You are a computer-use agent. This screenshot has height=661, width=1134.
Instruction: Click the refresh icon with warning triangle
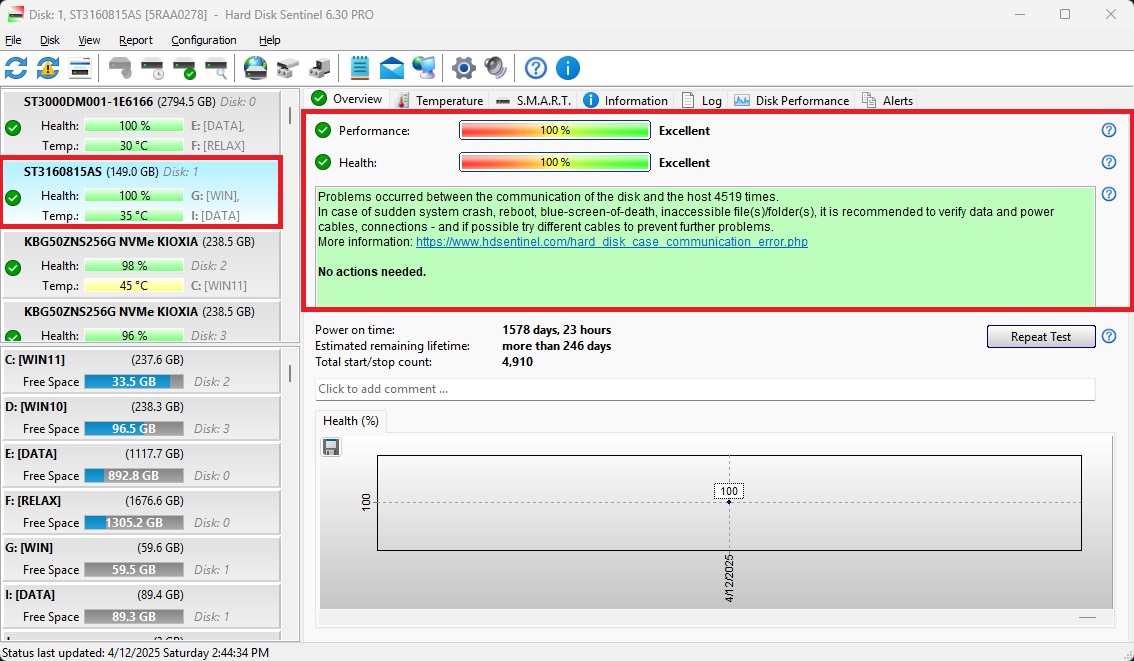tap(48, 68)
